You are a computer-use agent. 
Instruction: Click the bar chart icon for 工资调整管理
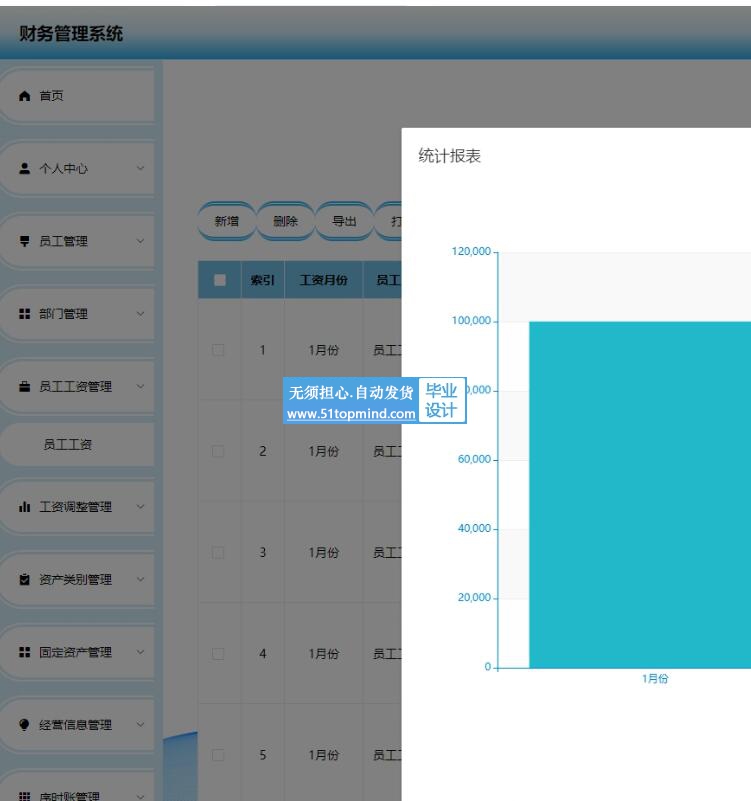pyautogui.click(x=25, y=507)
